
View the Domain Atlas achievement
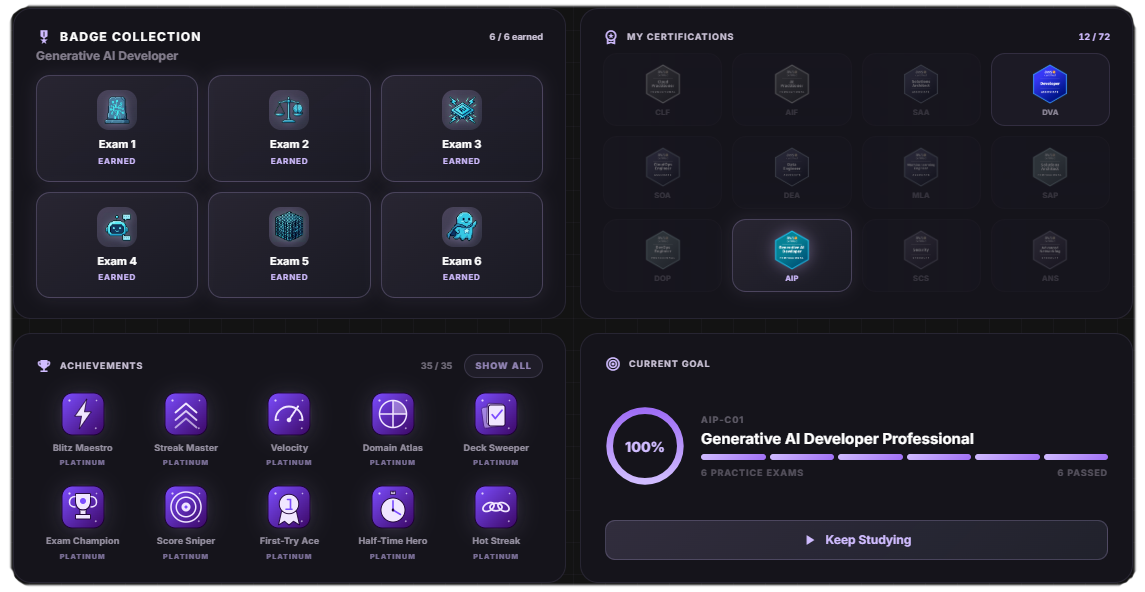[x=392, y=429]
